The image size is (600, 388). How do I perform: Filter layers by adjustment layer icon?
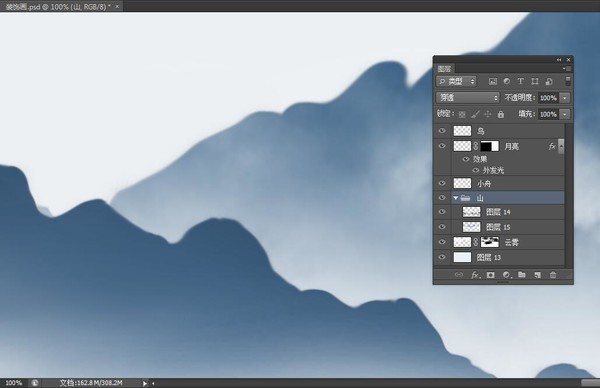click(507, 81)
